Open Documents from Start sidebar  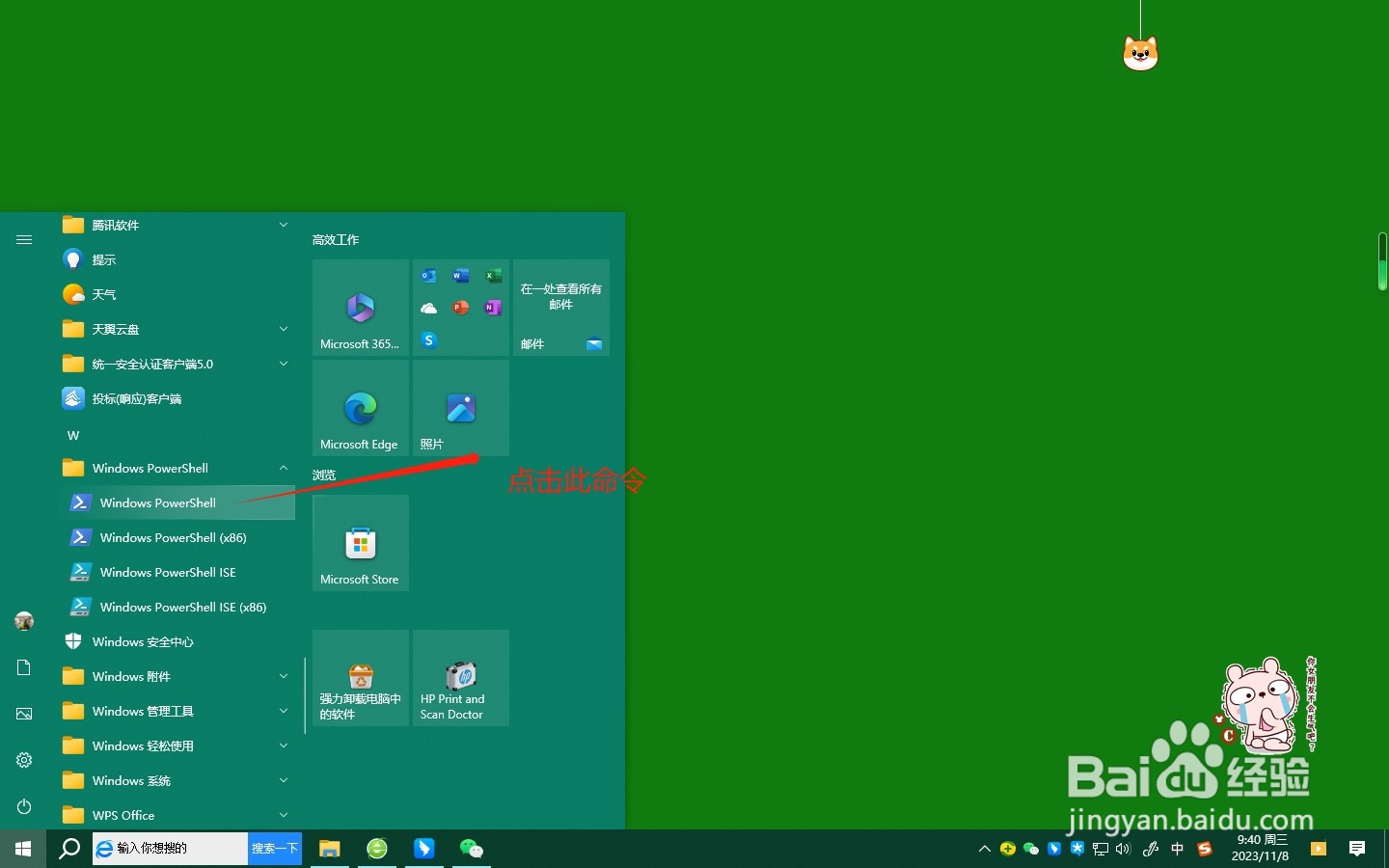point(24,667)
